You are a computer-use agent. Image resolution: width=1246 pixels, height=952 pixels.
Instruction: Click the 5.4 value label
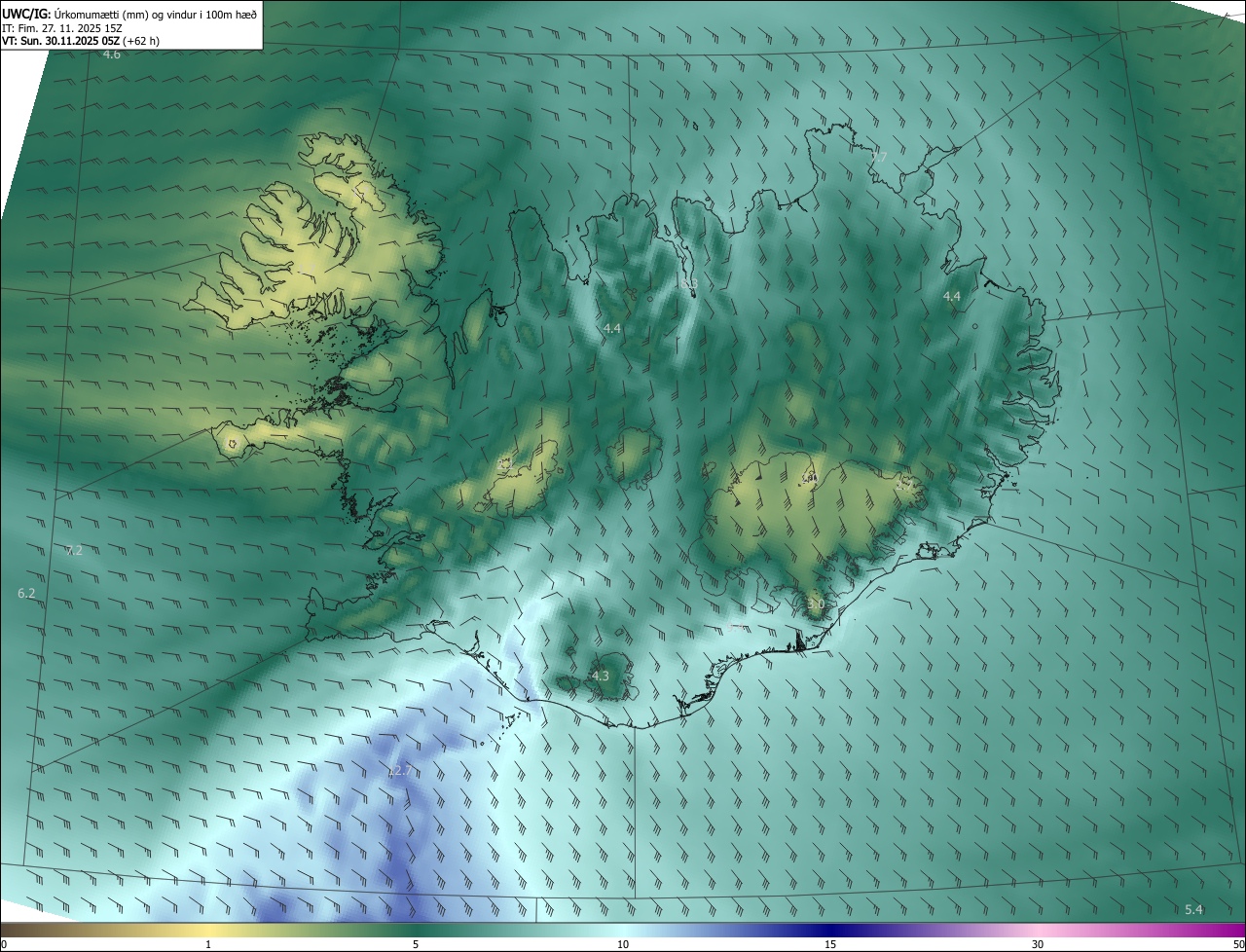click(x=1193, y=910)
